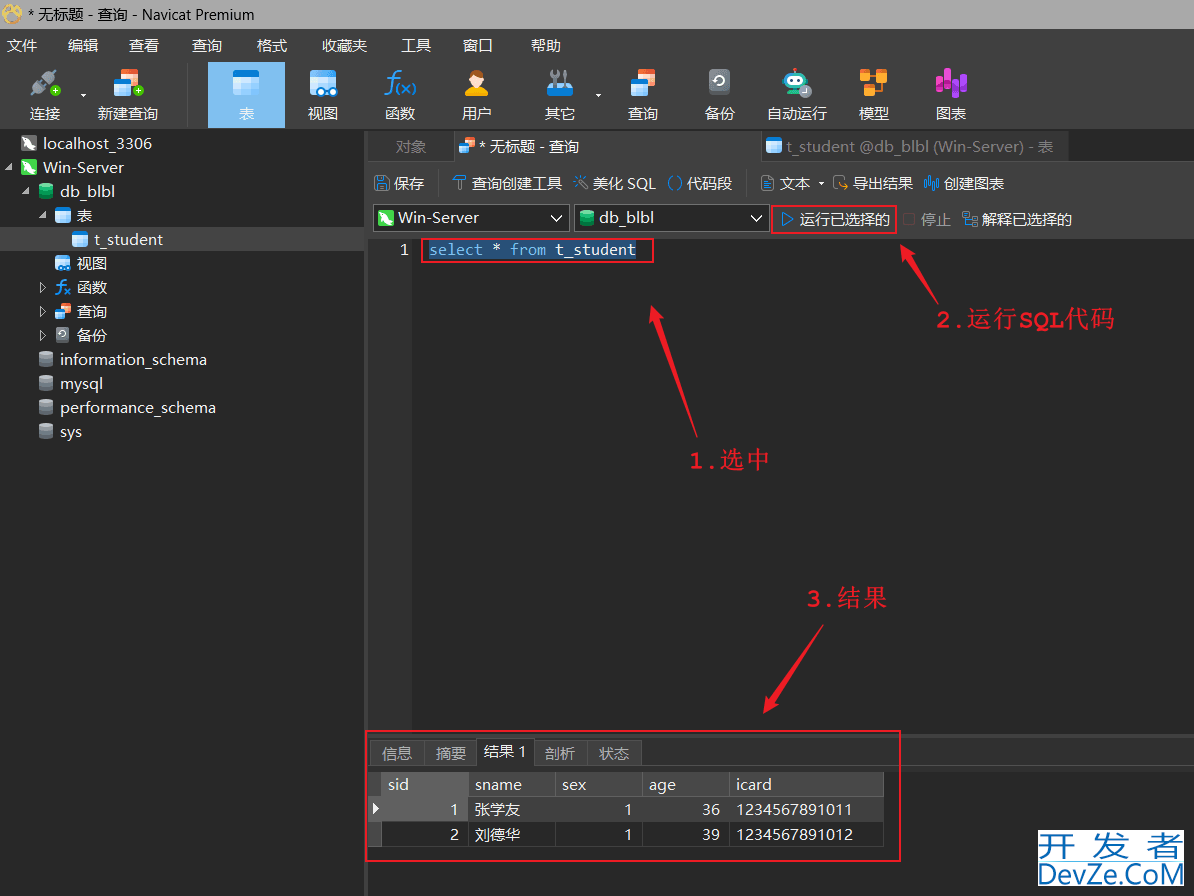
Task: Click the Automation (自动运行) robot icon
Action: (x=797, y=94)
